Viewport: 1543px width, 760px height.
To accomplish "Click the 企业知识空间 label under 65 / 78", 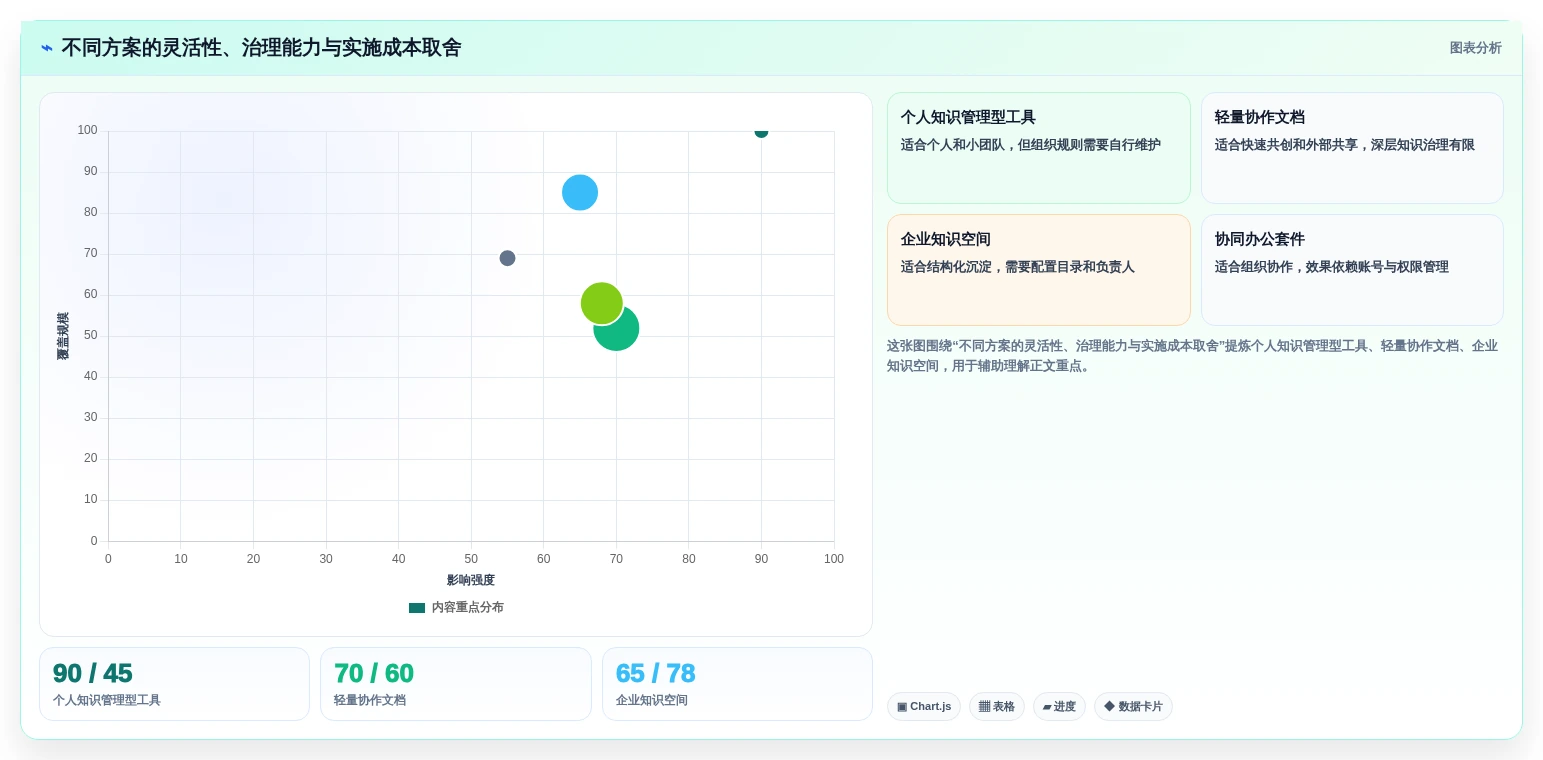I will point(652,700).
